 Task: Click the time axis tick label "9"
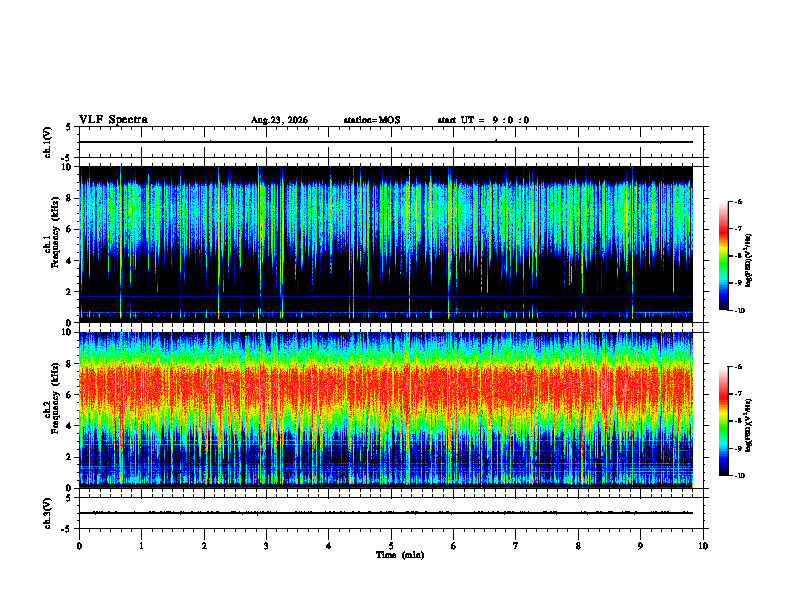click(640, 546)
